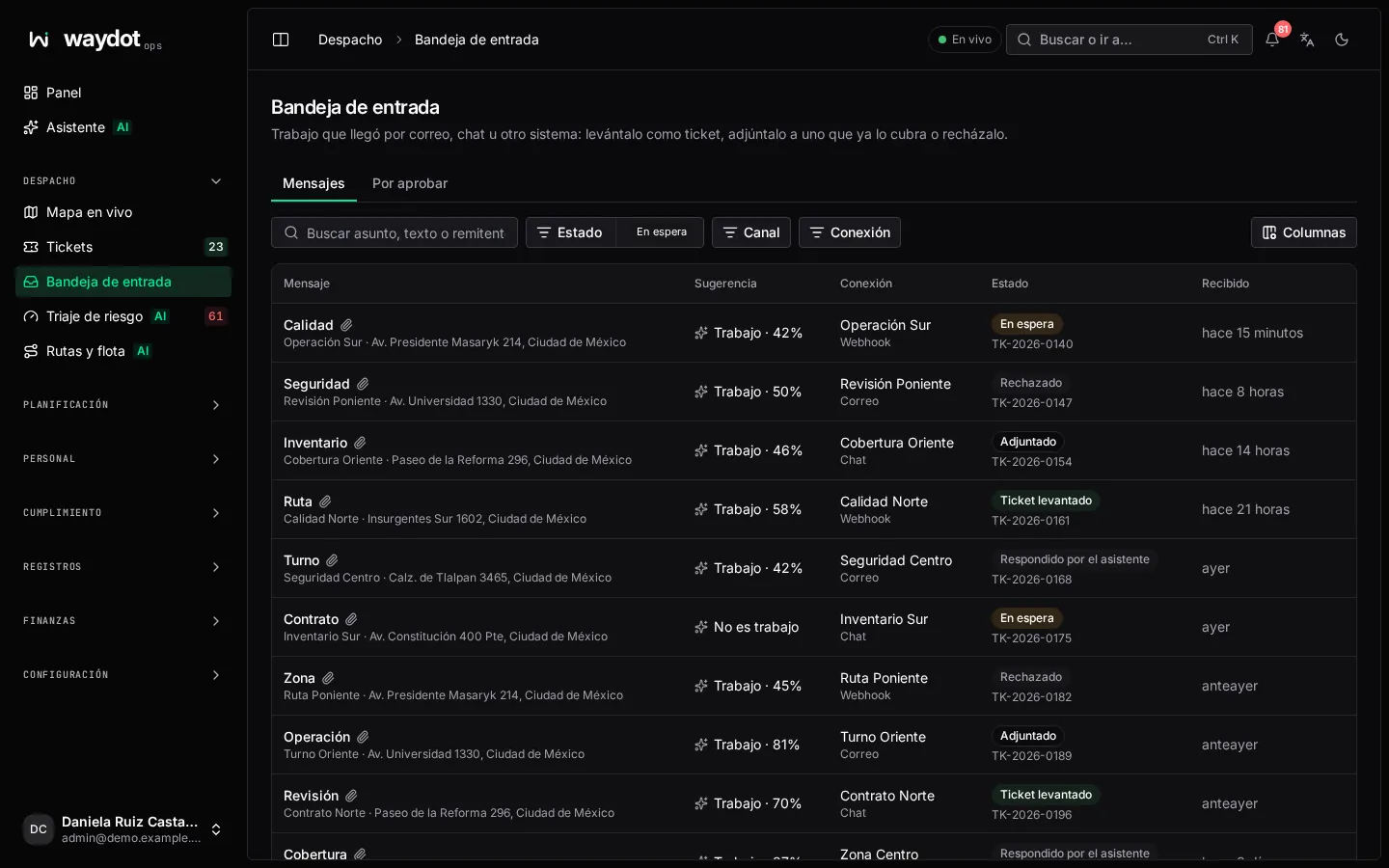Switch to the Por aprobar tab
The width and height of the screenshot is (1389, 868).
(410, 183)
